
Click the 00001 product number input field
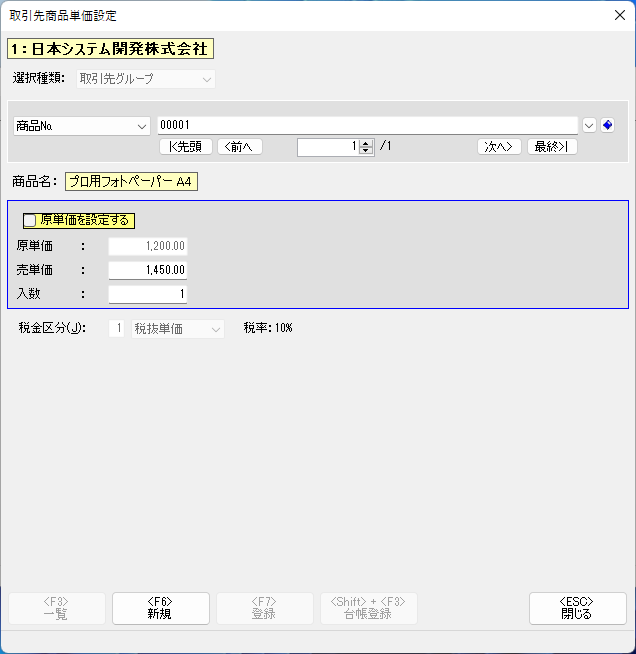[x=367, y=125]
